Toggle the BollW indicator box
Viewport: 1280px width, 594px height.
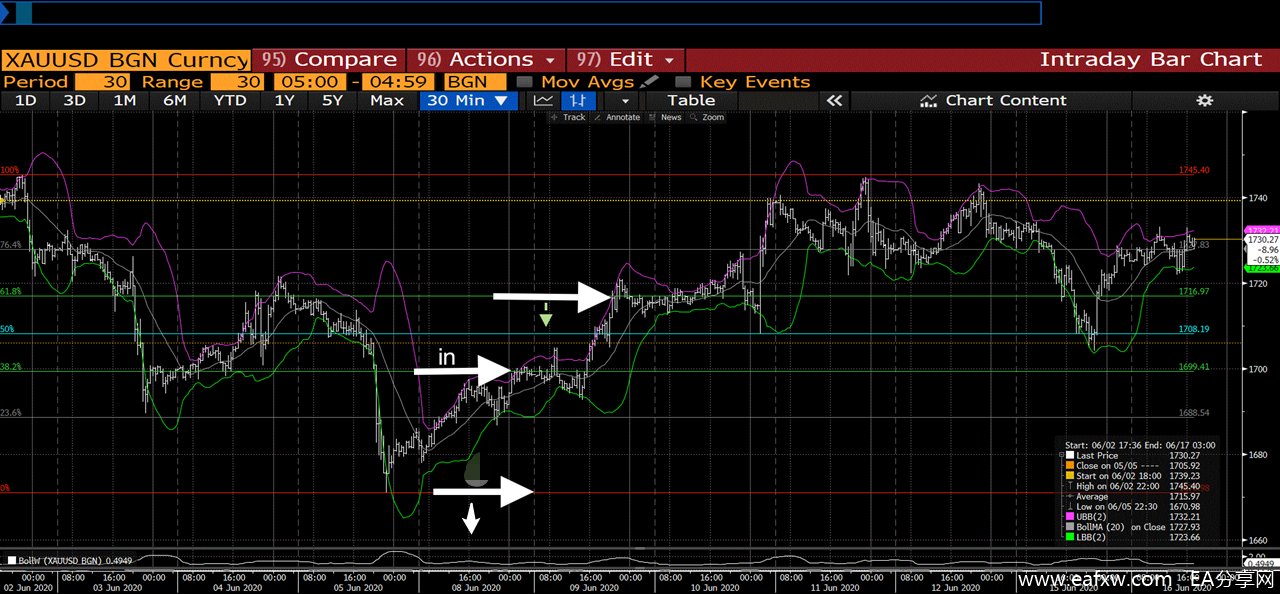11,560
